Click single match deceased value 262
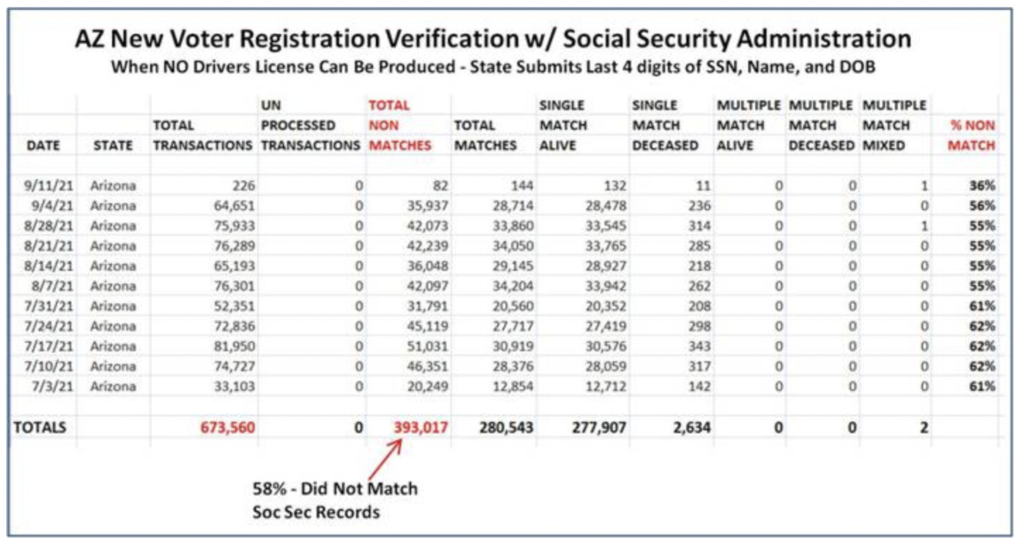 pos(699,286)
